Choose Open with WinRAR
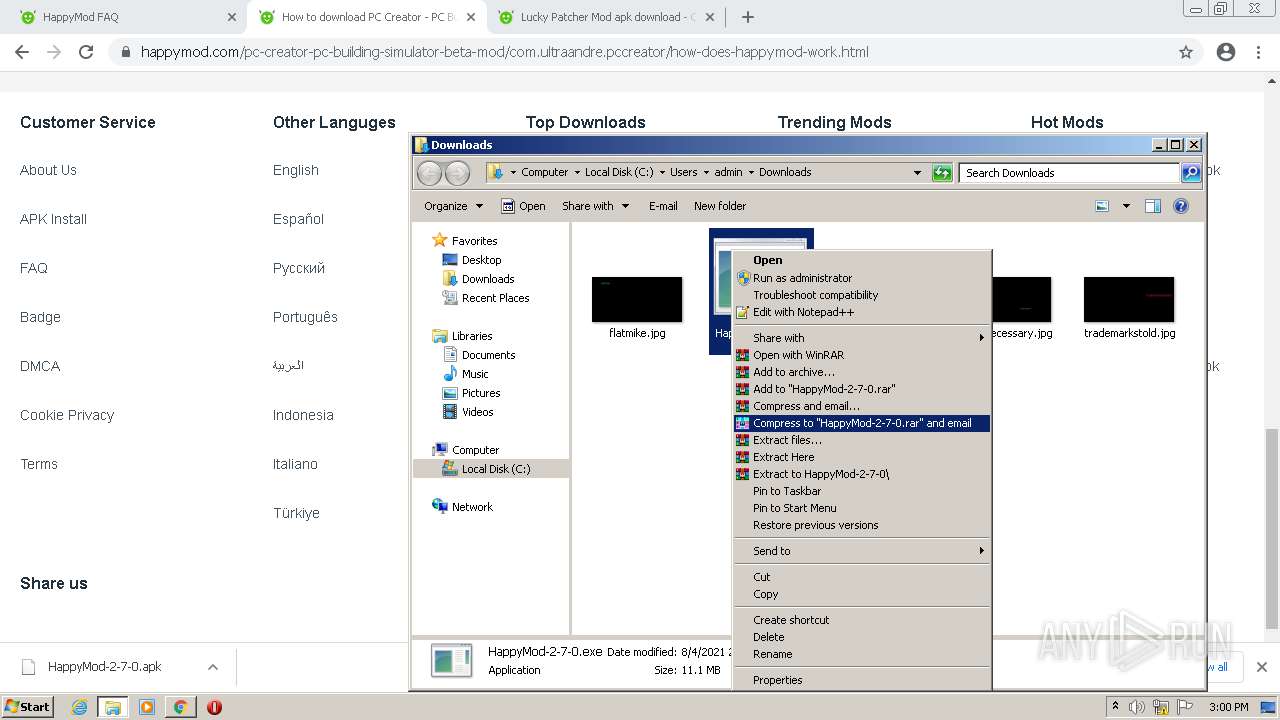Screen dimensions: 1280x720 pyautogui.click(x=862, y=355)
